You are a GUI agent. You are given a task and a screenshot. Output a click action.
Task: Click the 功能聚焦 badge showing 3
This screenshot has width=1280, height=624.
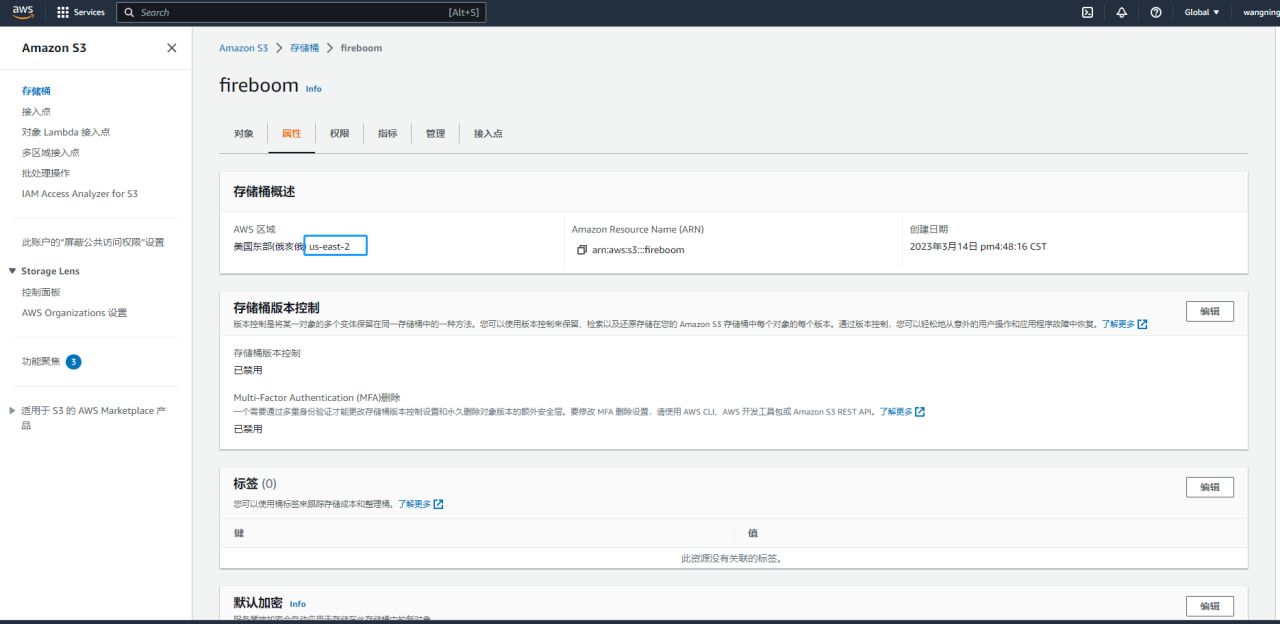pos(73,362)
